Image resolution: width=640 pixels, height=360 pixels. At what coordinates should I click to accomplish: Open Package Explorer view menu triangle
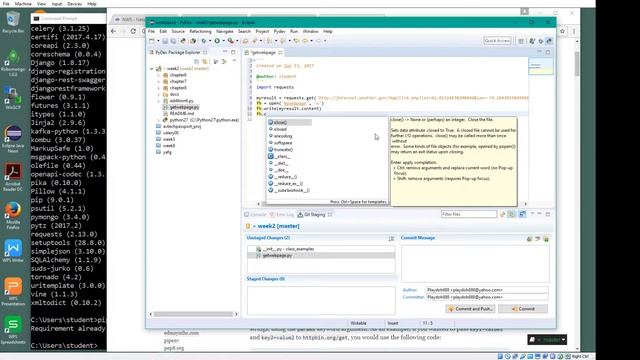(x=234, y=61)
